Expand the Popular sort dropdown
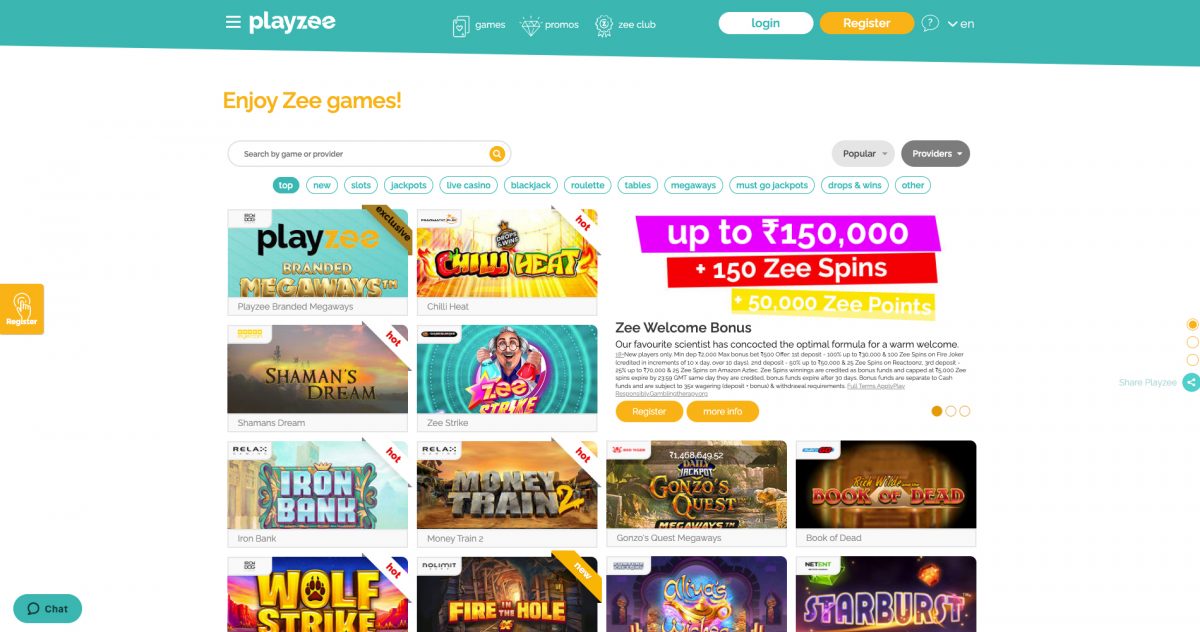 [864, 154]
